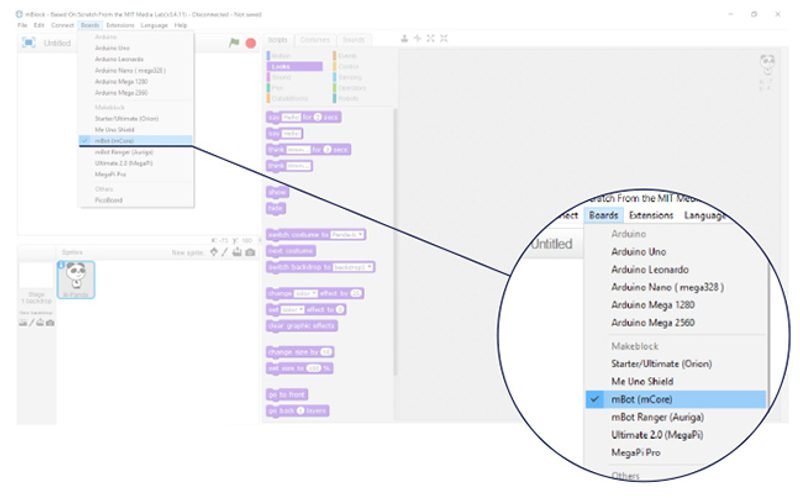Click the green flag to run

tap(234, 43)
